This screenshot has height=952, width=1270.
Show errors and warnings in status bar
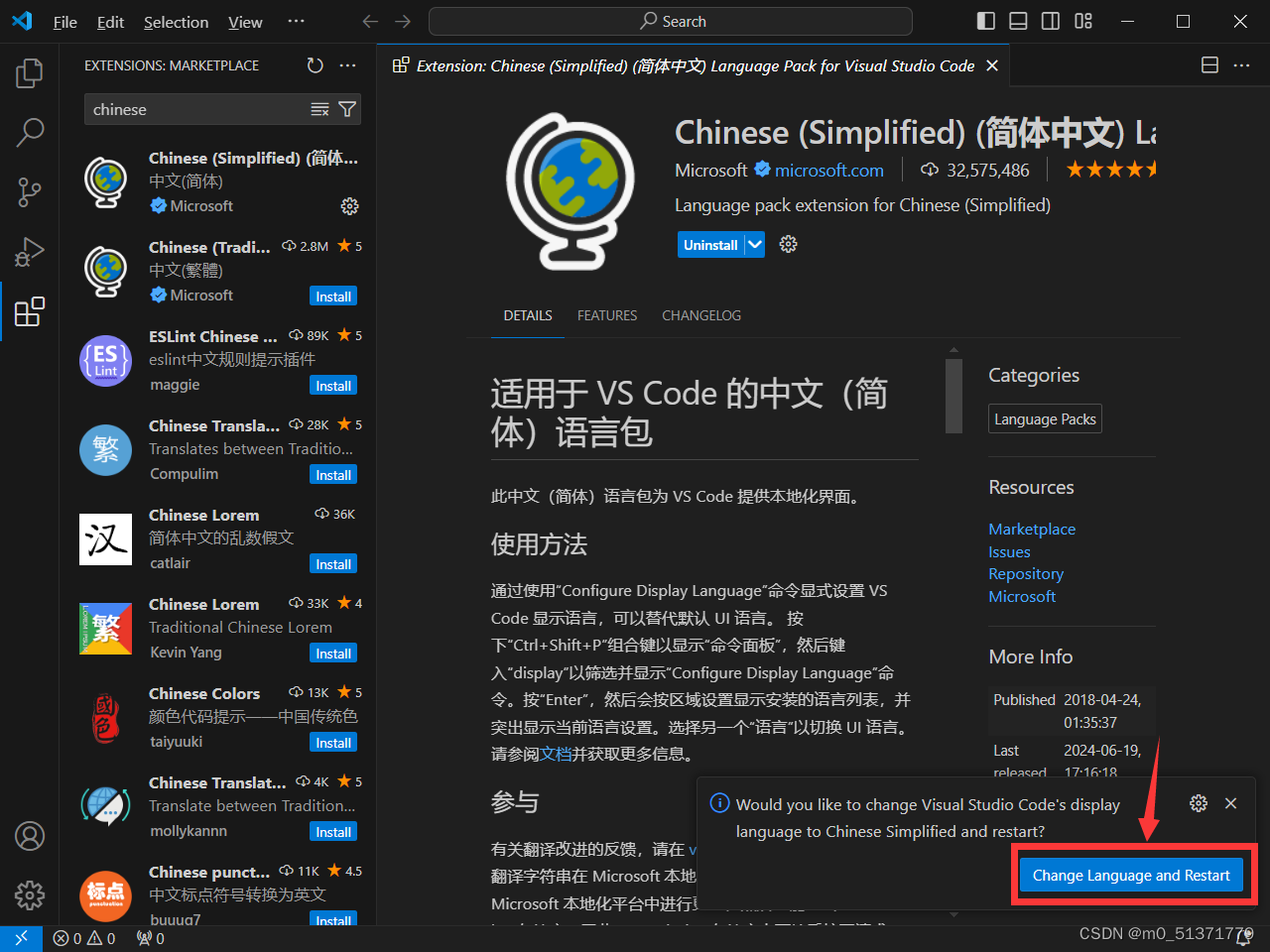pos(84,938)
